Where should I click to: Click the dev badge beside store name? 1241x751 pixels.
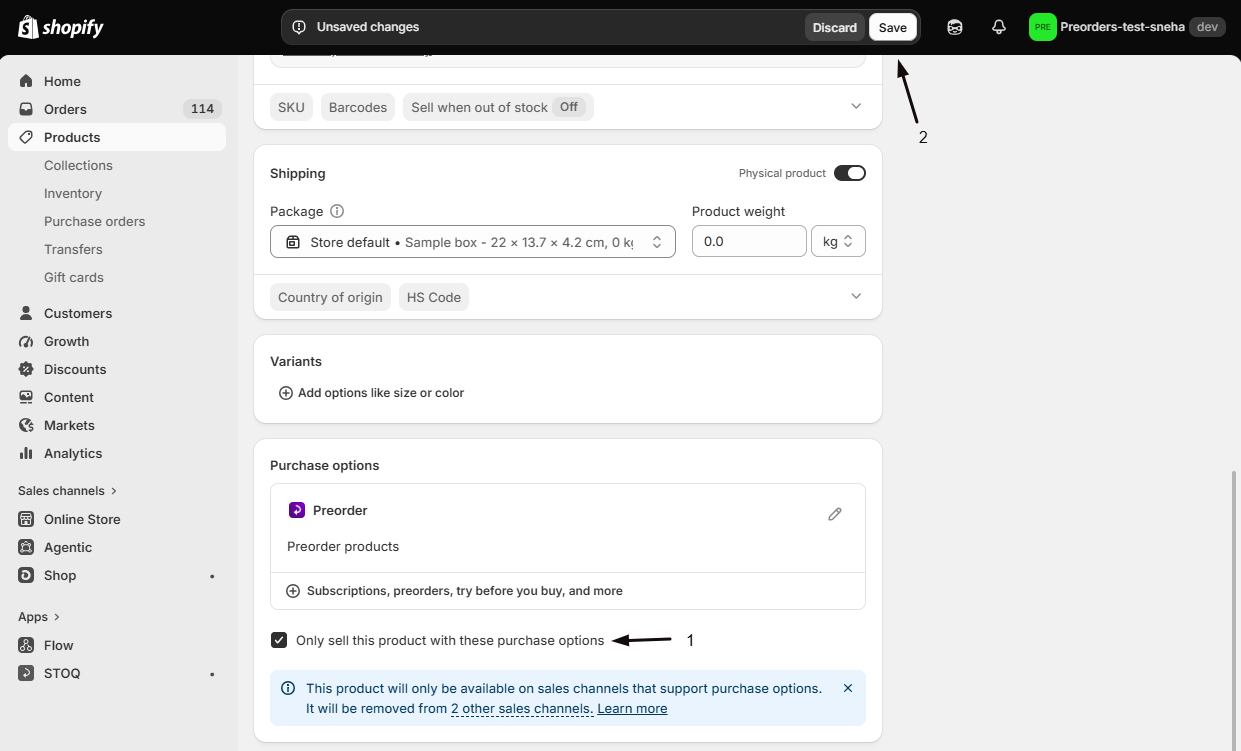point(1207,27)
